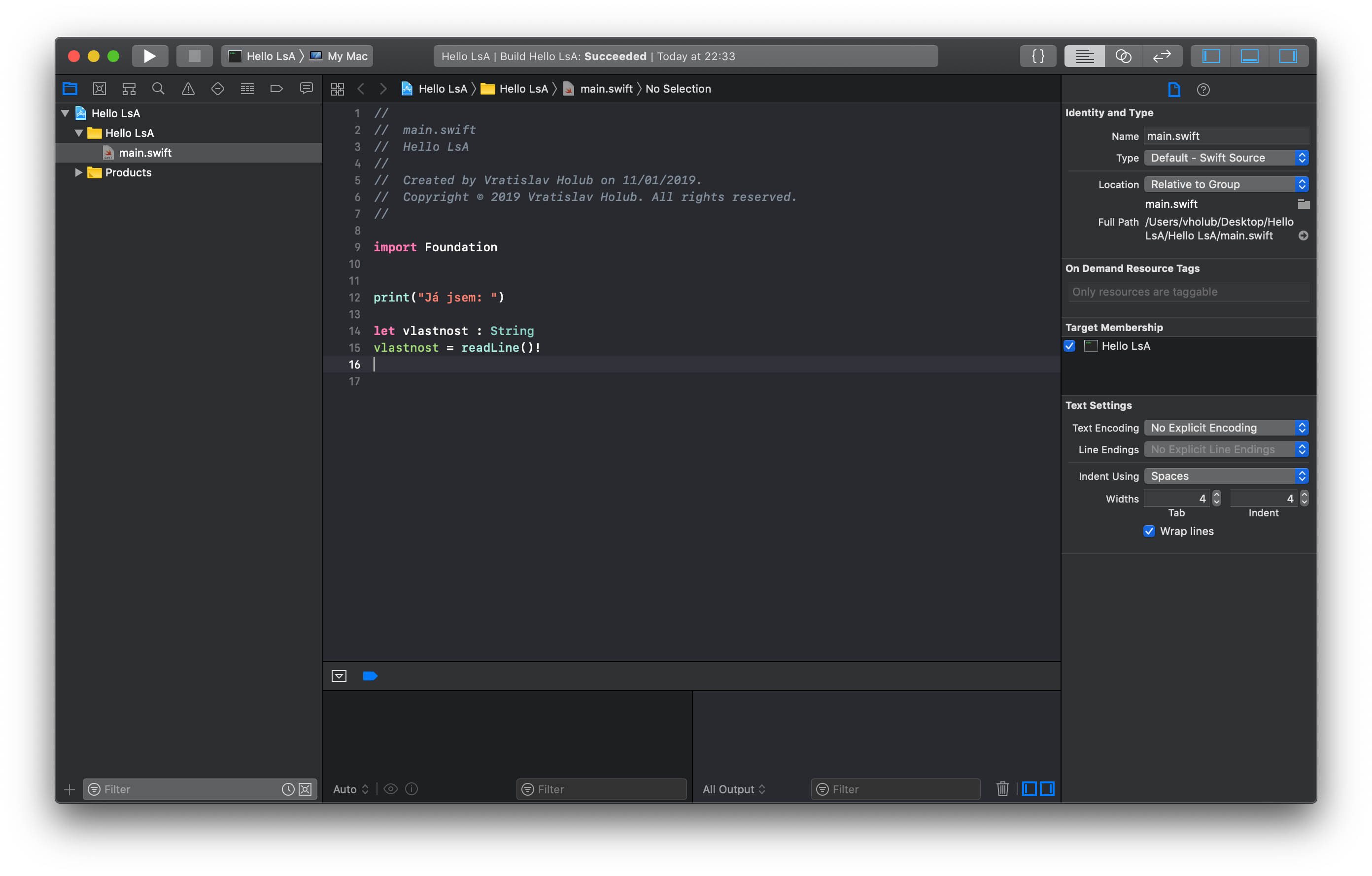Click the Run (play) button
Viewport: 1372px width, 876px height.
[x=149, y=56]
